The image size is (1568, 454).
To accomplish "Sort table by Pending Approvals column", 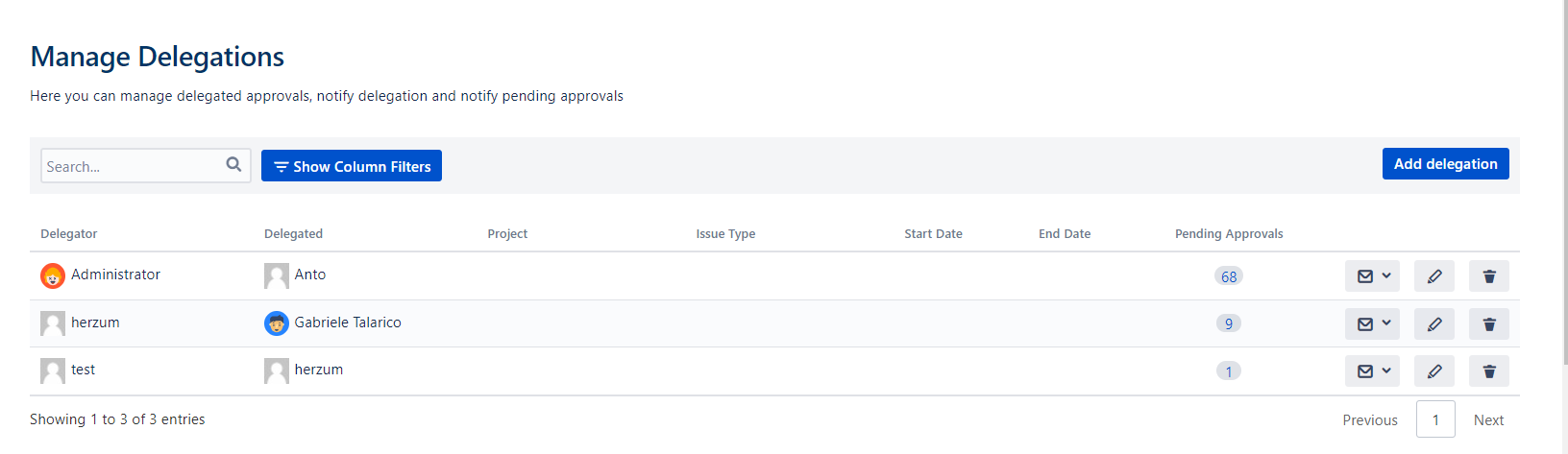I will click(x=1229, y=234).
